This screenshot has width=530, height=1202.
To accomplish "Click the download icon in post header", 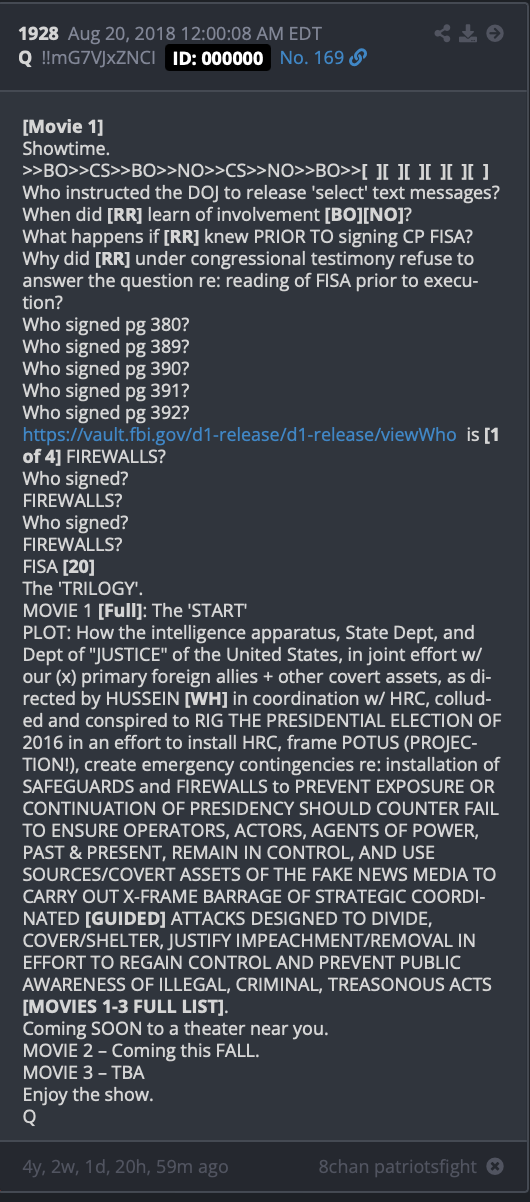I will [468, 34].
